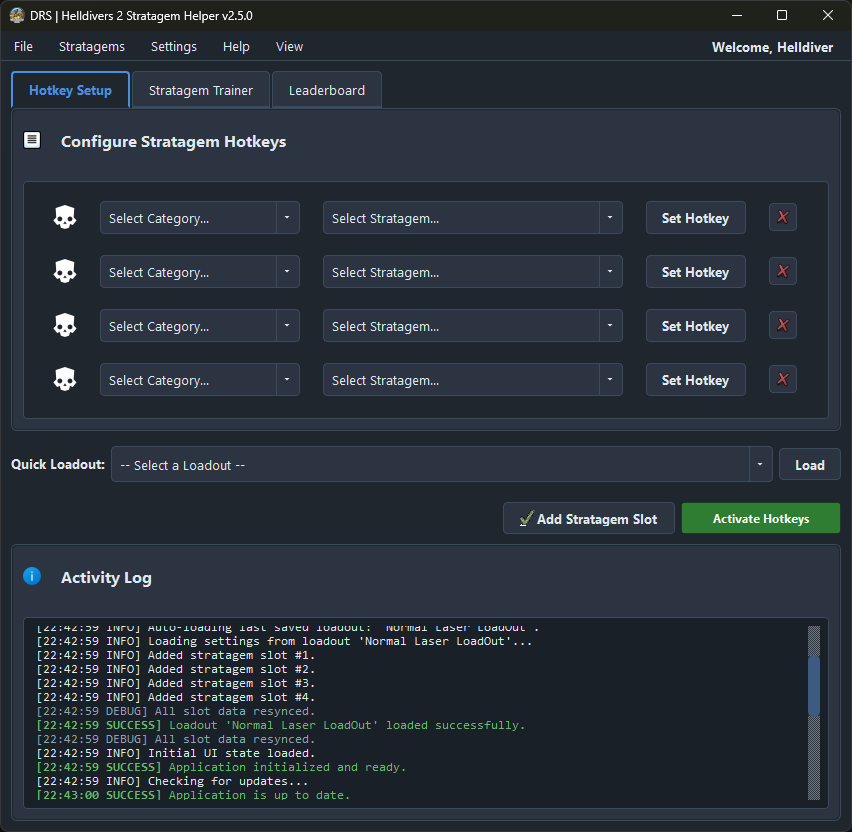Click the 'Initial UI state loaded' log line

point(176,753)
